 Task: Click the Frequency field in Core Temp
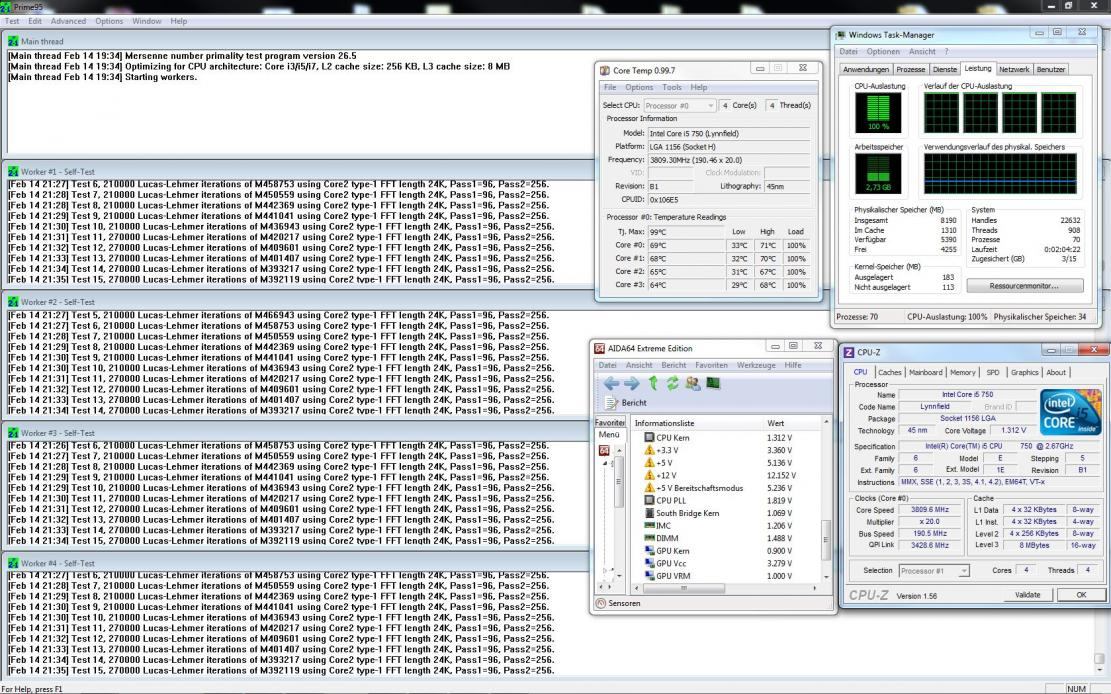pos(728,160)
